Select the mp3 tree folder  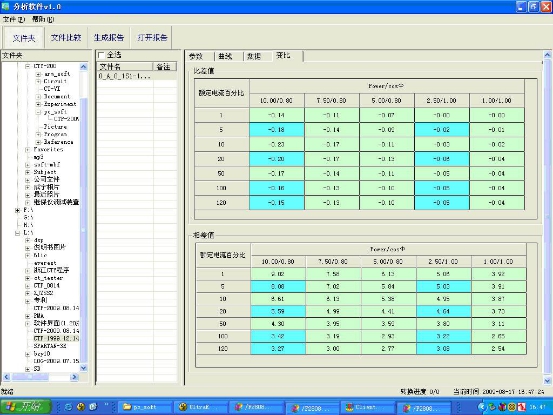(38, 157)
